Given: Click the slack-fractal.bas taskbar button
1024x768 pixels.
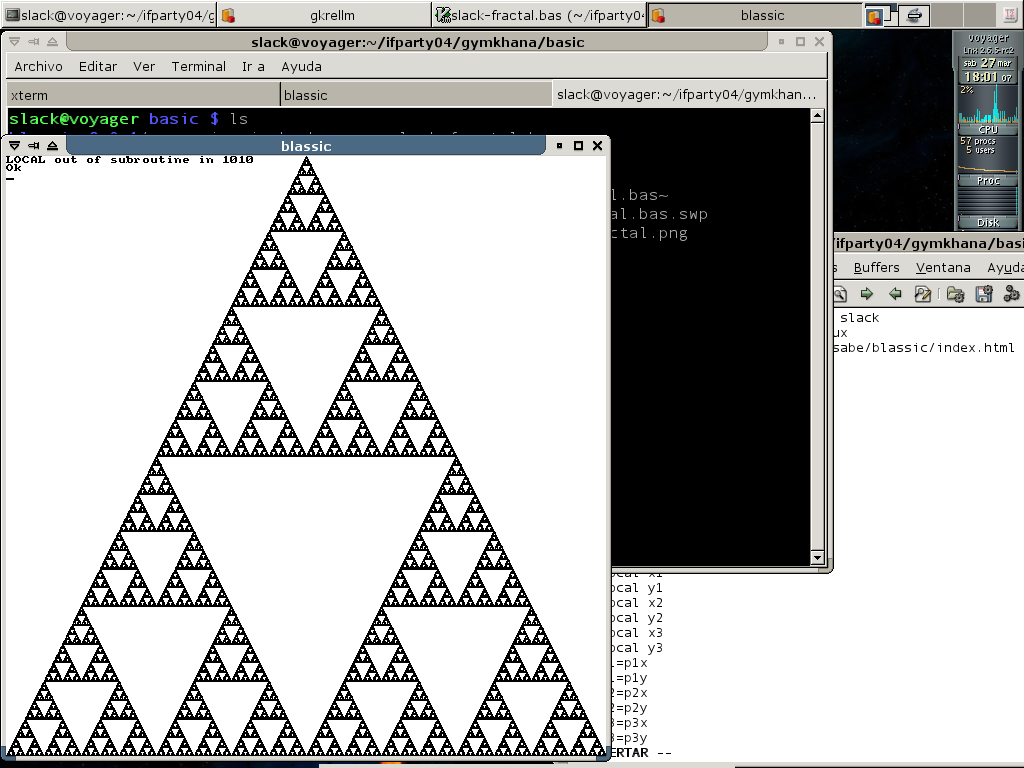Looking at the screenshot, I should (540, 15).
